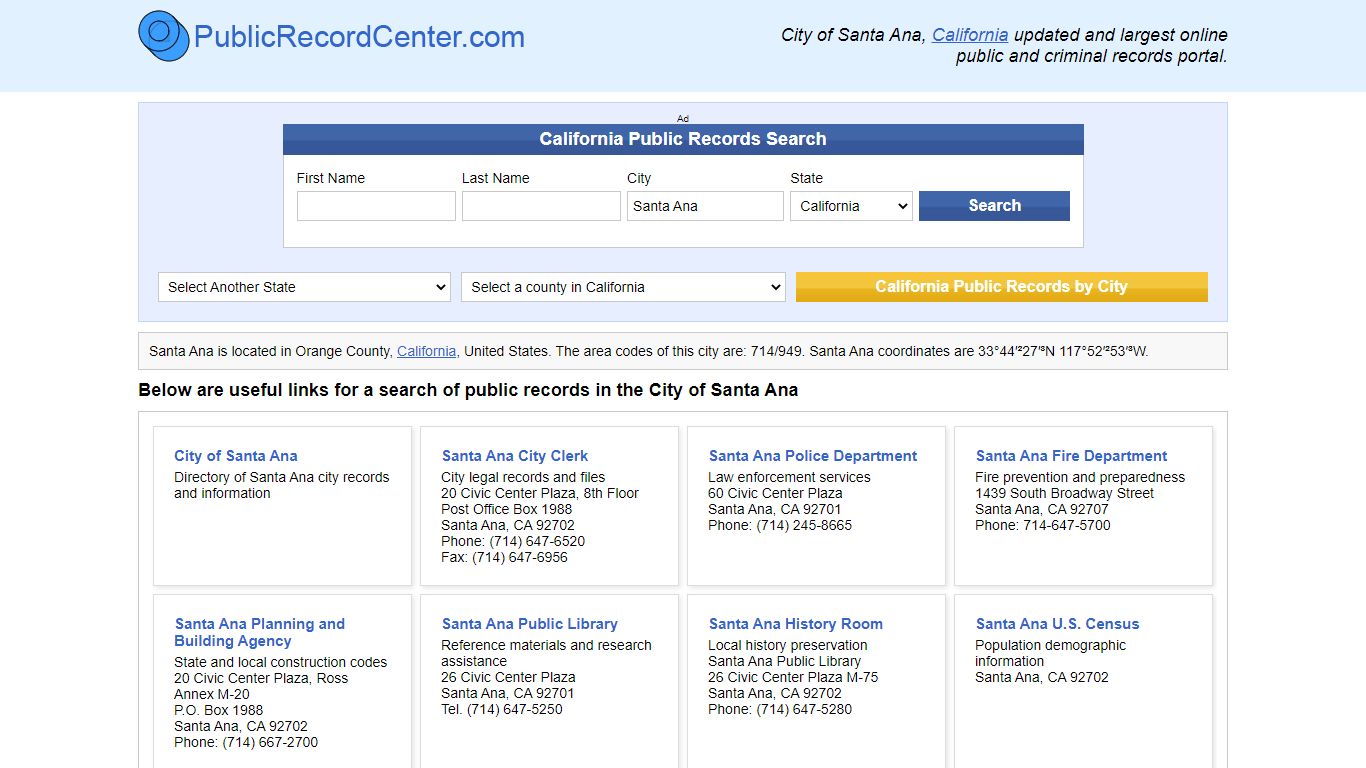Open the State dropdown showing California

coord(851,206)
